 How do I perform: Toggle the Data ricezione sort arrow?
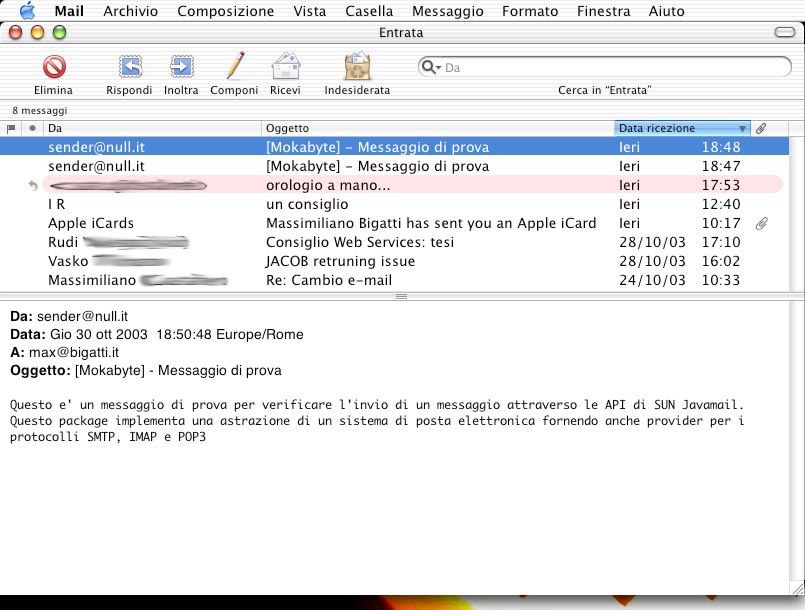tap(742, 128)
